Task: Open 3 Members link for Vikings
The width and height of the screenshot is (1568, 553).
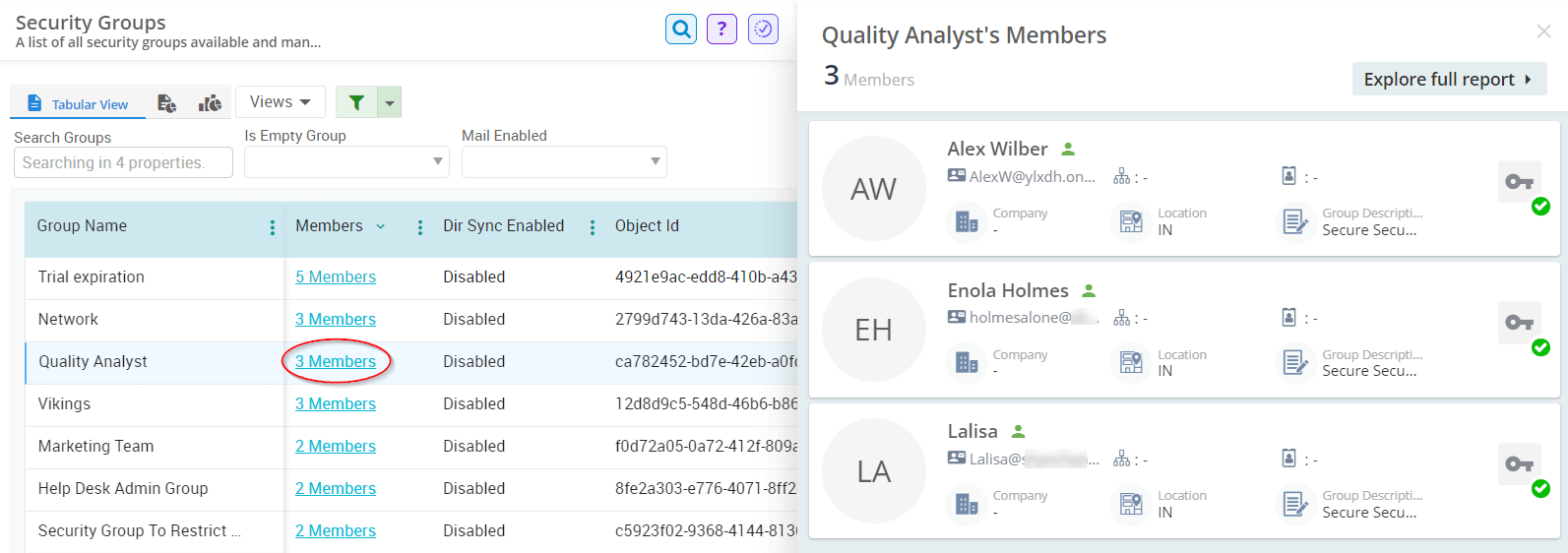Action: 336,403
